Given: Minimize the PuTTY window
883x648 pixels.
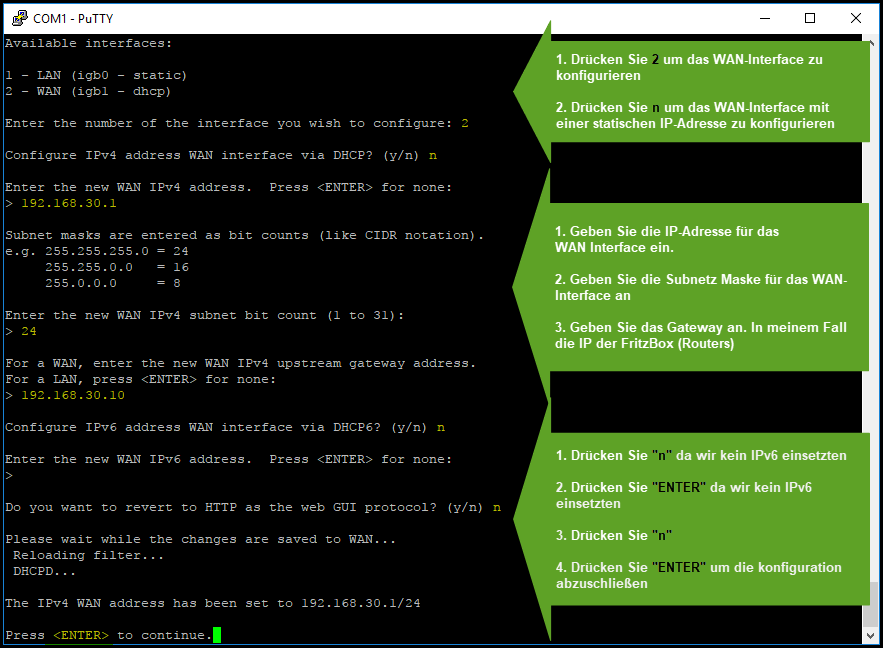Looking at the screenshot, I should tap(762, 17).
